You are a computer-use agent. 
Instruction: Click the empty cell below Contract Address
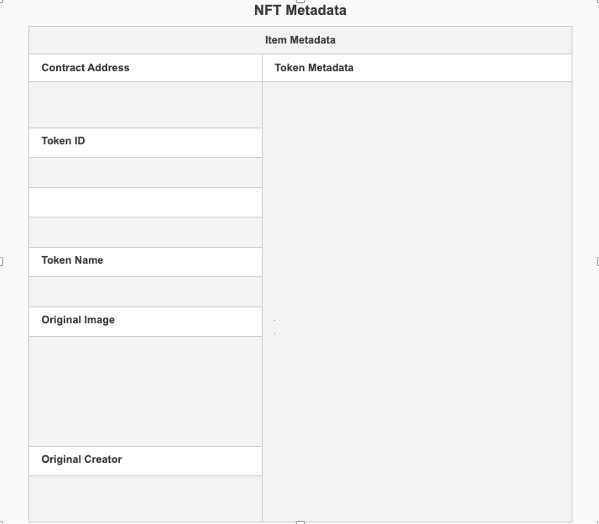tap(146, 105)
